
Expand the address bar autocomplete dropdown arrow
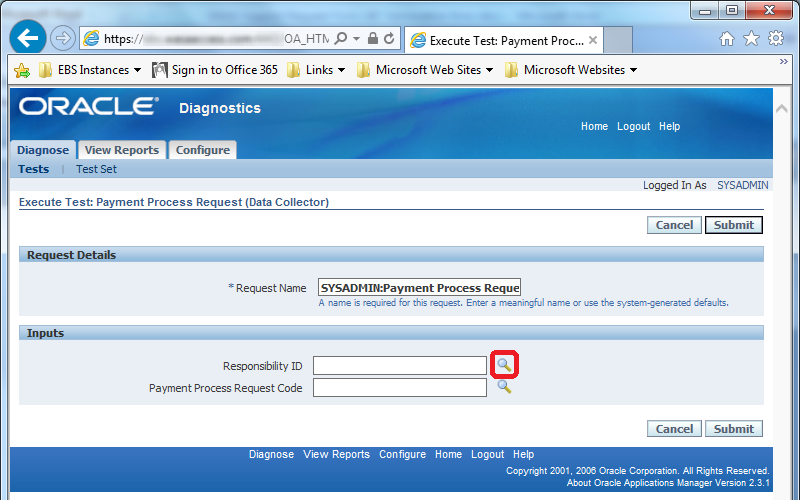tap(357, 39)
